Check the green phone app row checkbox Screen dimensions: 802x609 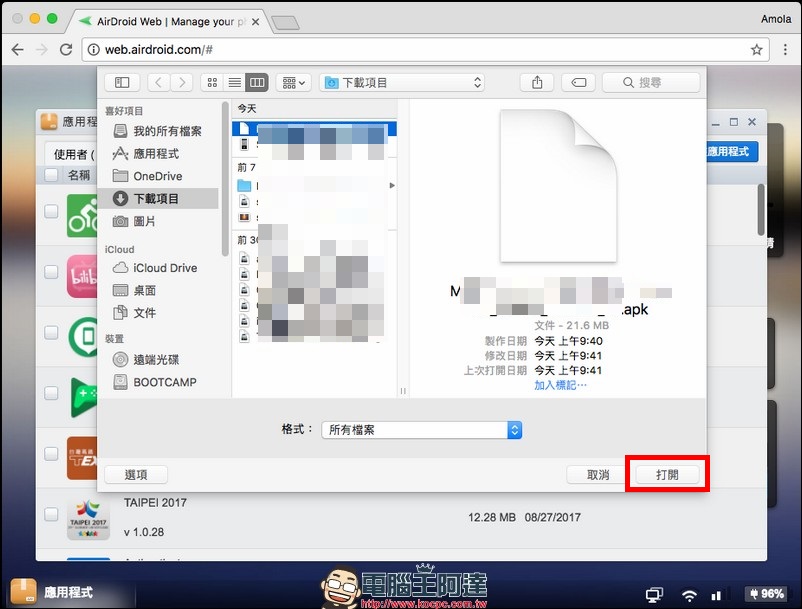[x=51, y=332]
